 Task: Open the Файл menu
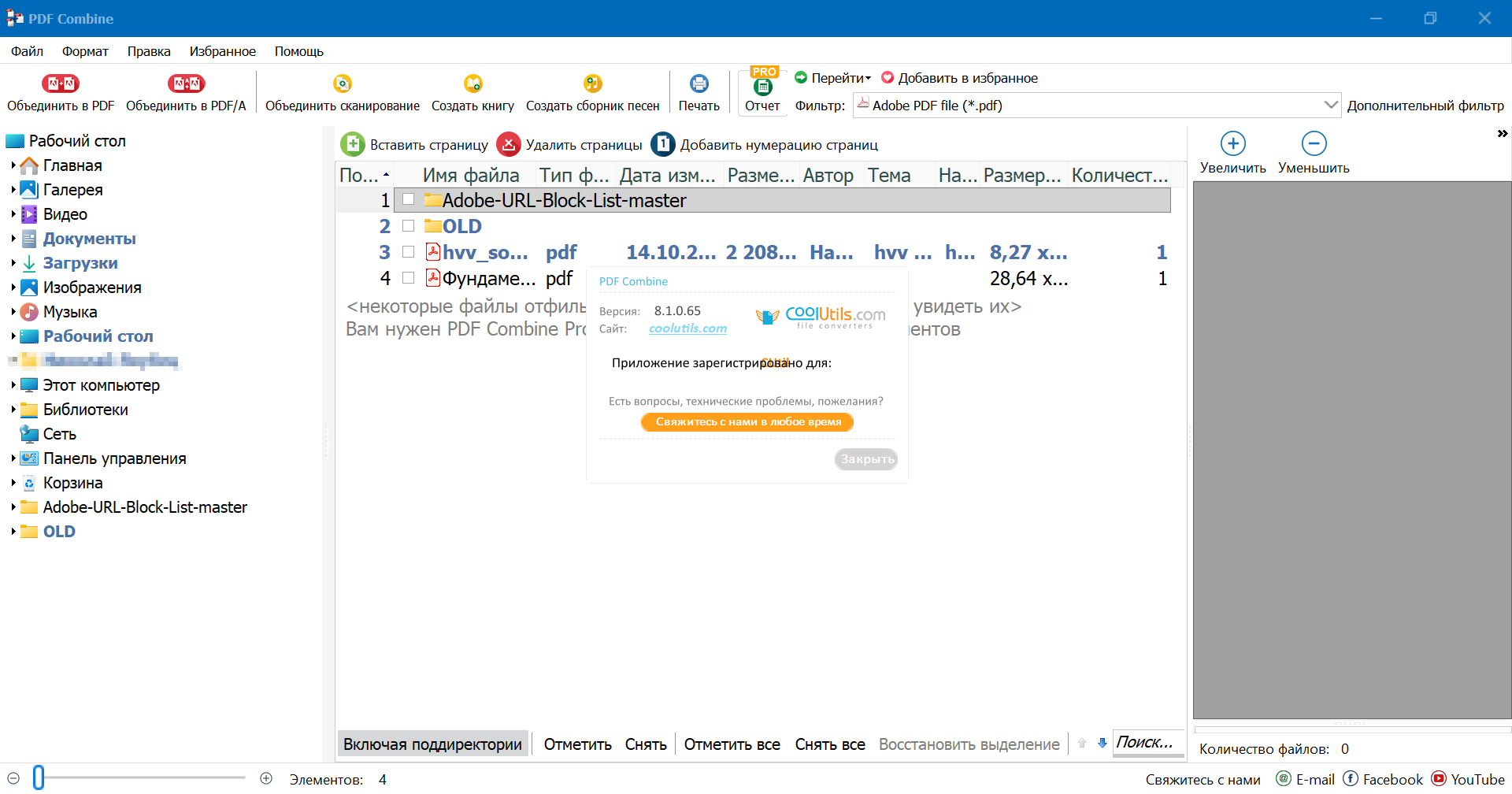coord(27,51)
